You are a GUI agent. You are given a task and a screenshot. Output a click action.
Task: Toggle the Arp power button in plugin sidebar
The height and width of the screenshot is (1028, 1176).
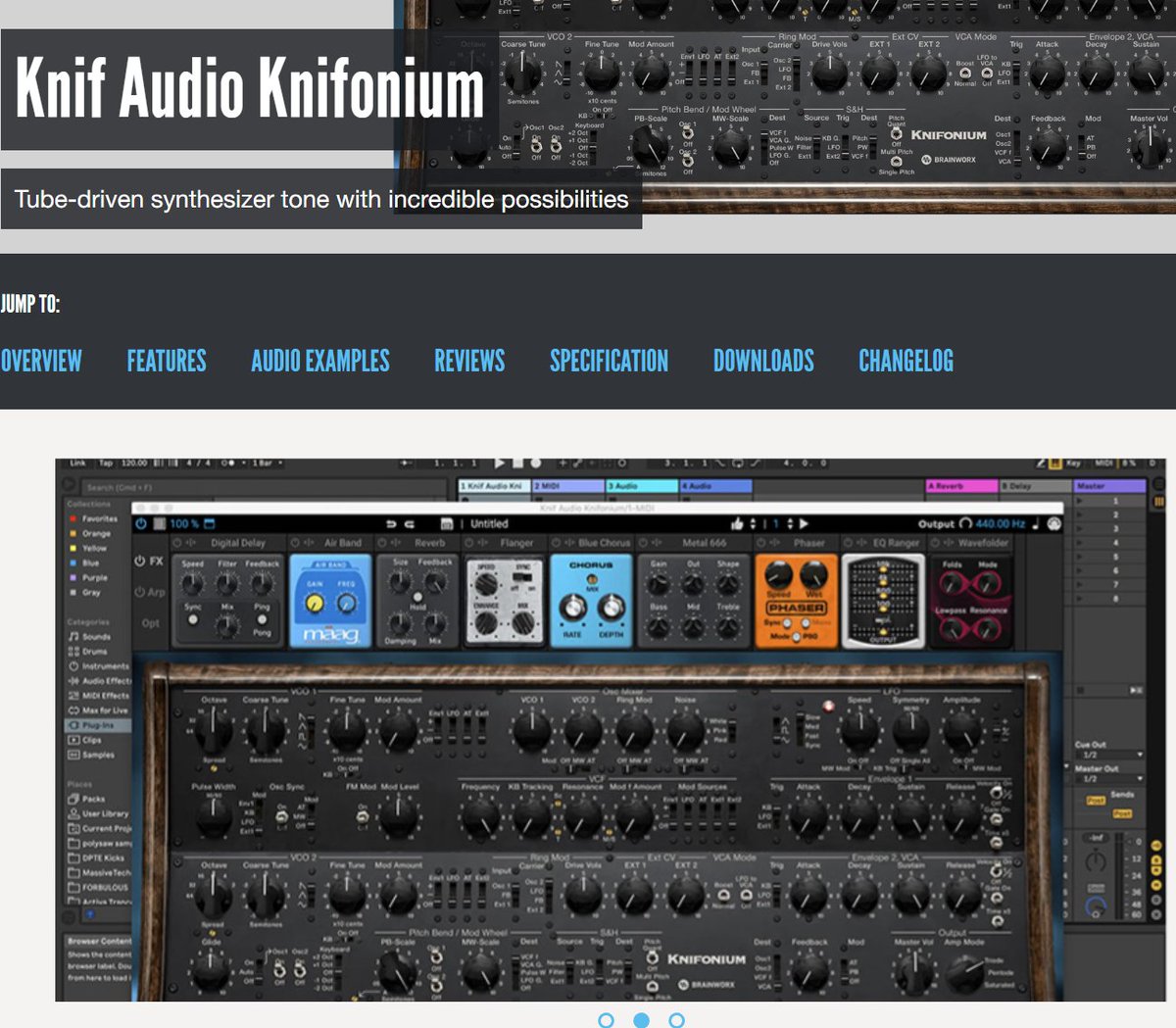[139, 592]
